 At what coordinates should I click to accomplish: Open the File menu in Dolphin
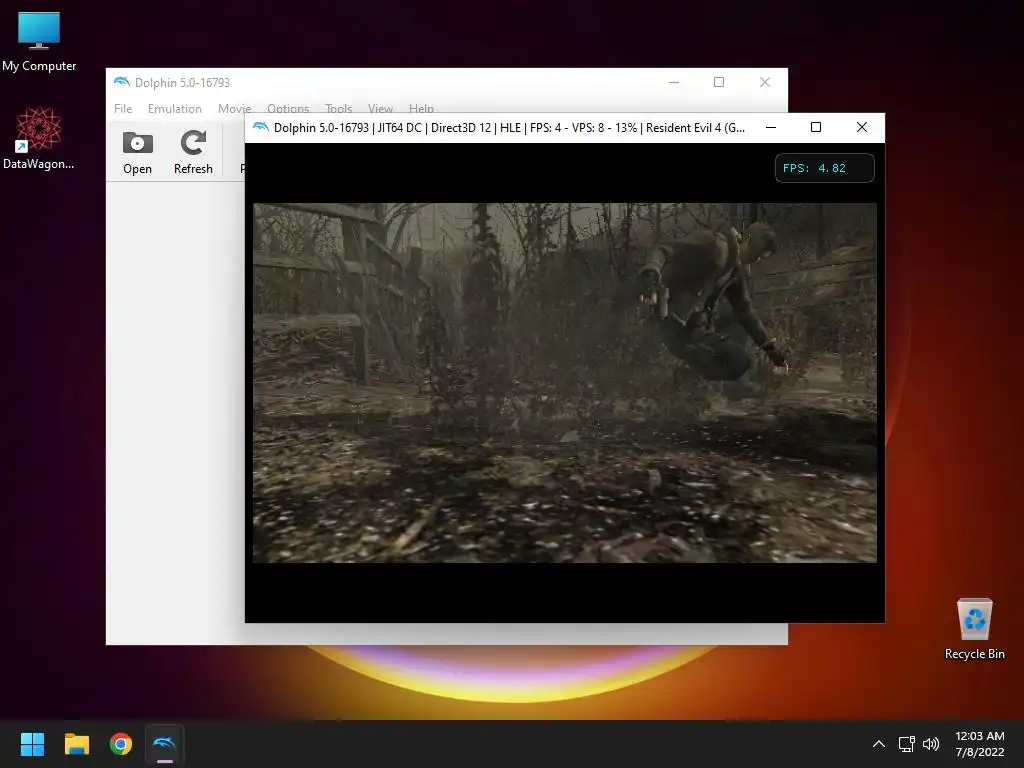click(123, 108)
